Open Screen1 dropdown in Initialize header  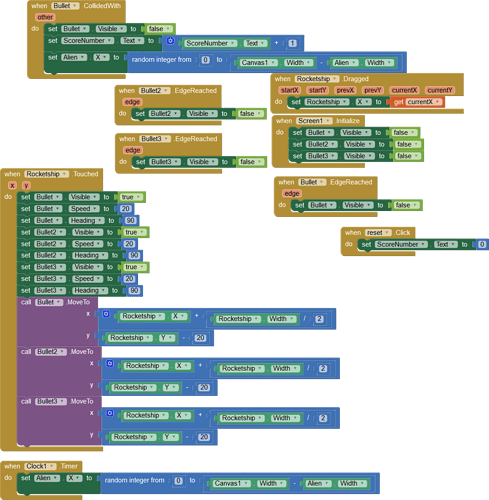[314, 121]
